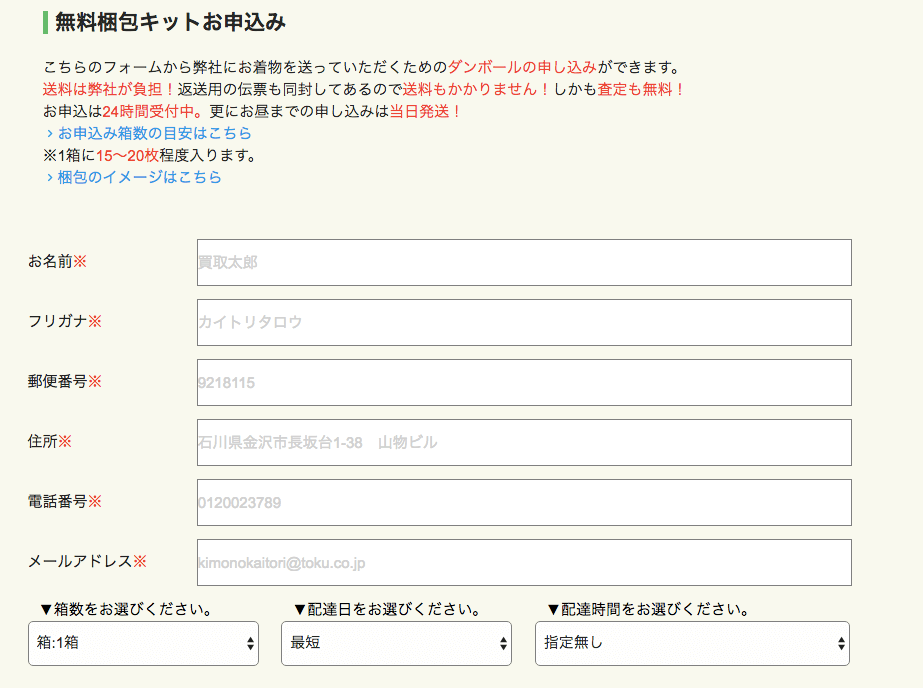The image size is (923, 688).
Task: Focus the メールアドレス email field
Action: pyautogui.click(x=523, y=562)
